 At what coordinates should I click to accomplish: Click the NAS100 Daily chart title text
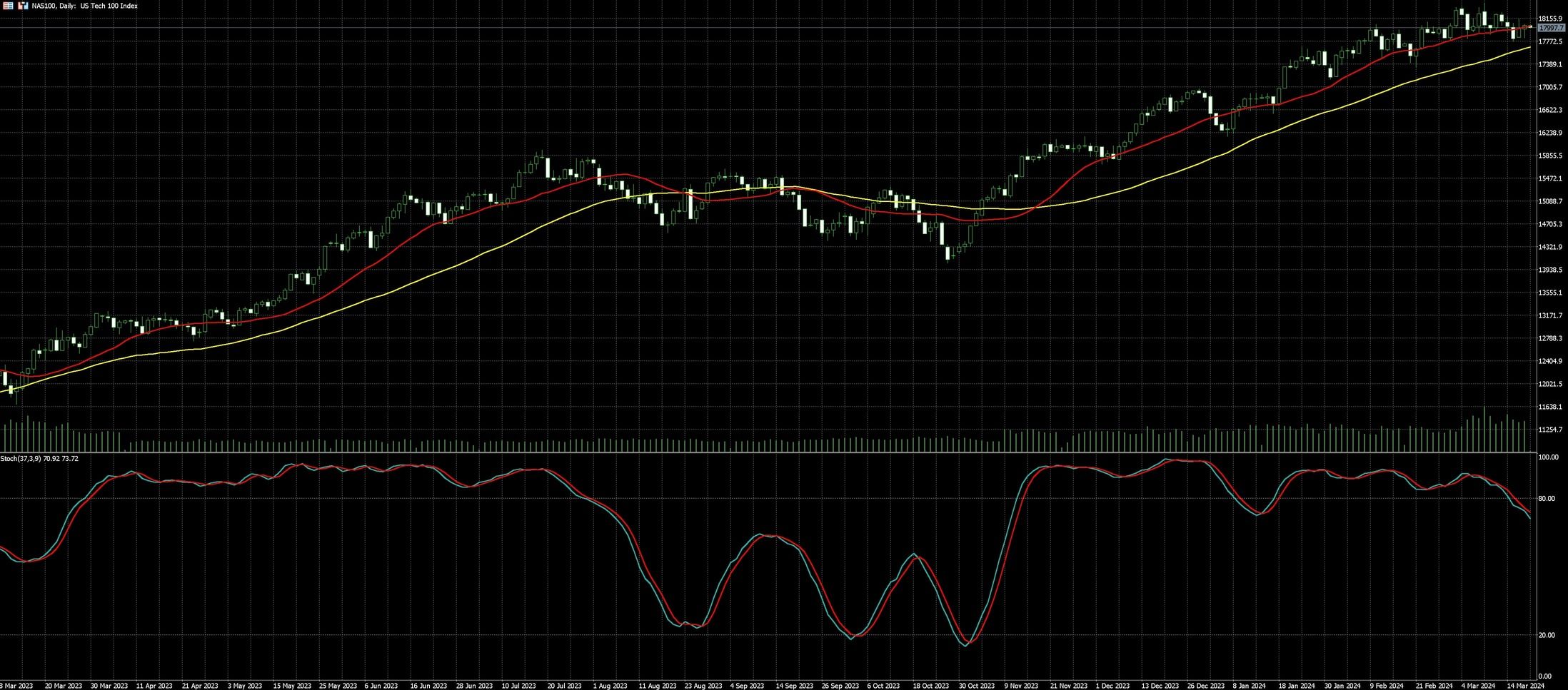[85, 6]
